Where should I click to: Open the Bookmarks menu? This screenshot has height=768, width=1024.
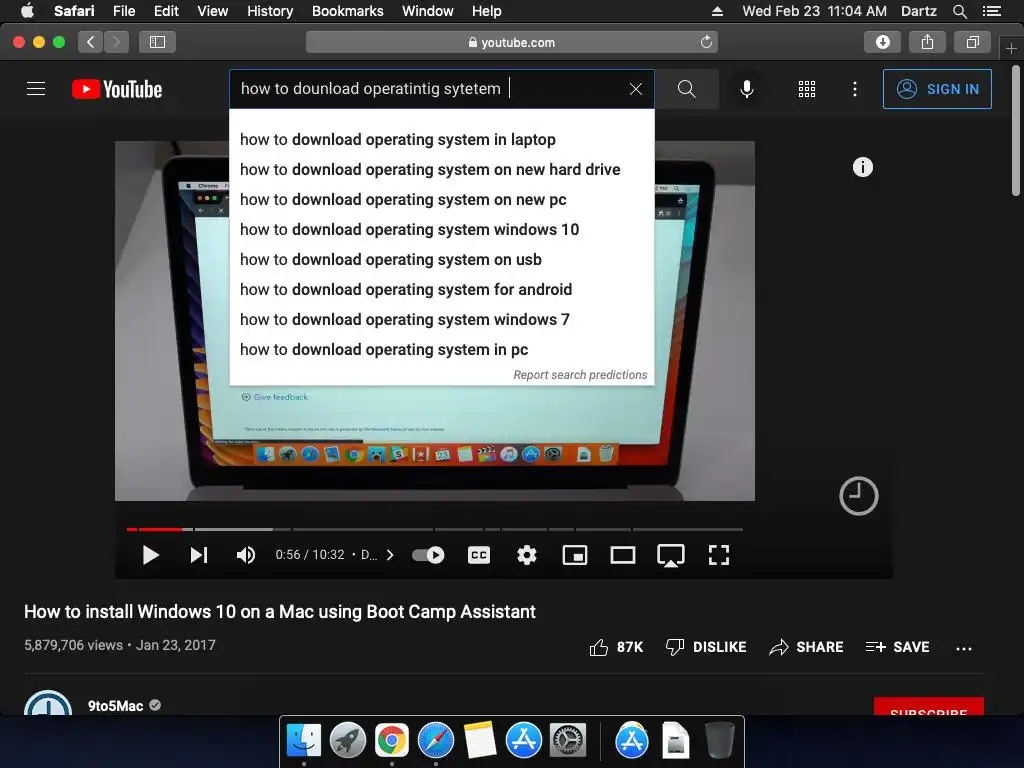pos(347,11)
